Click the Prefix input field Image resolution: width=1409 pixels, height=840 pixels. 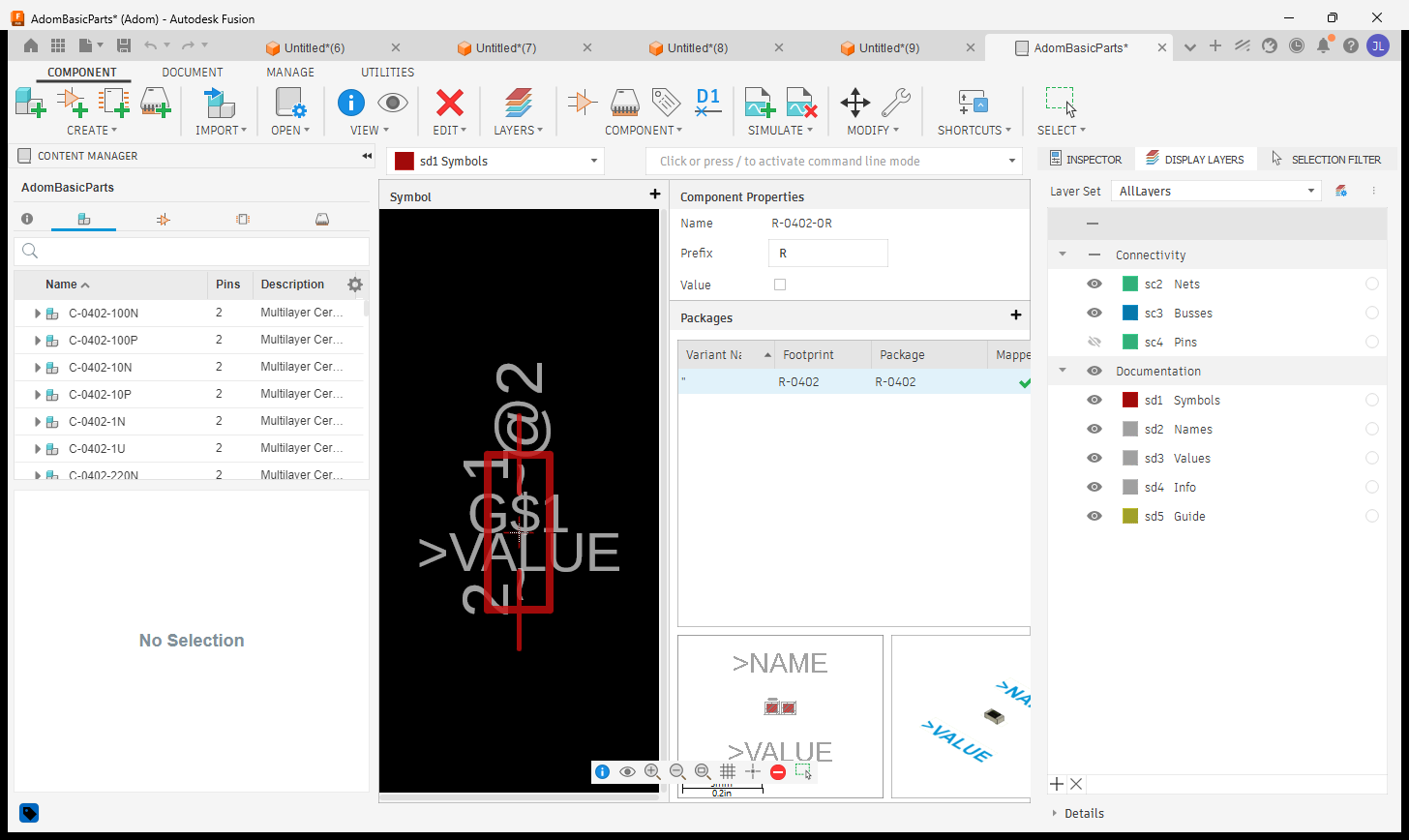point(827,254)
